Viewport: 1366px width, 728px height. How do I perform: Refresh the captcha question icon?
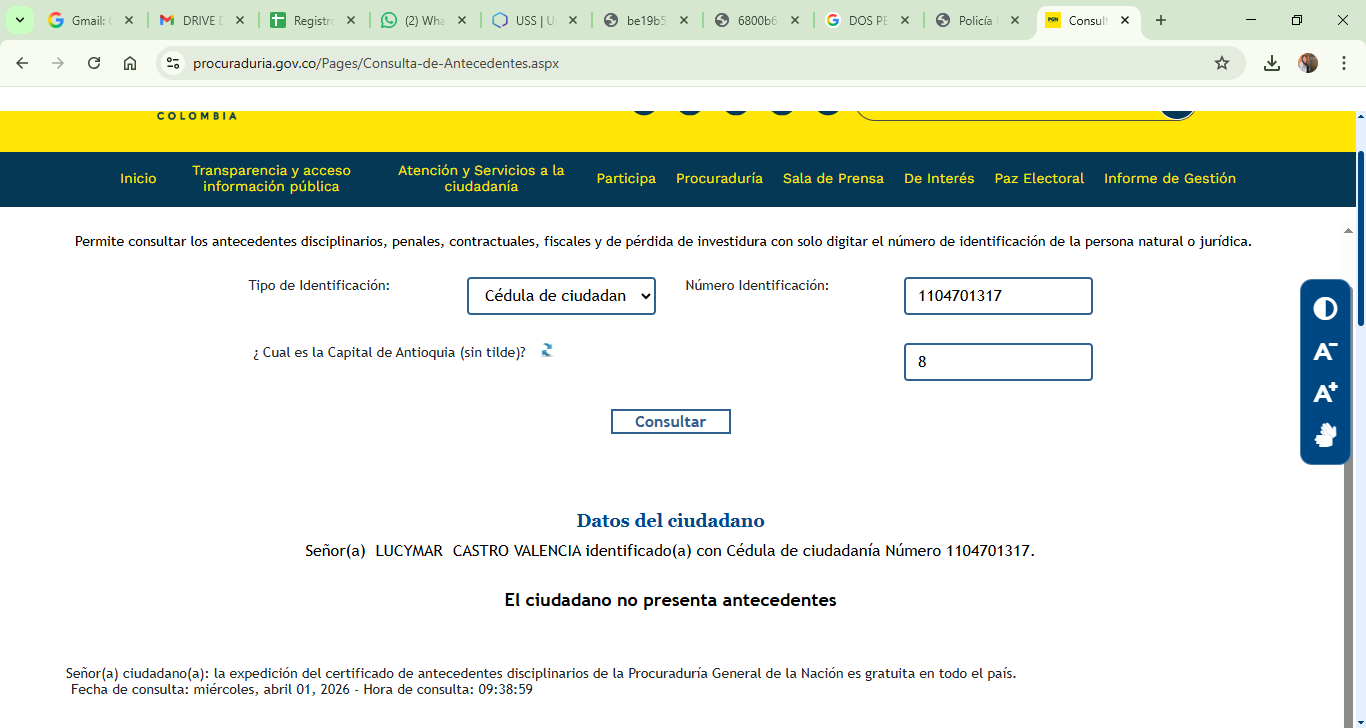point(547,350)
